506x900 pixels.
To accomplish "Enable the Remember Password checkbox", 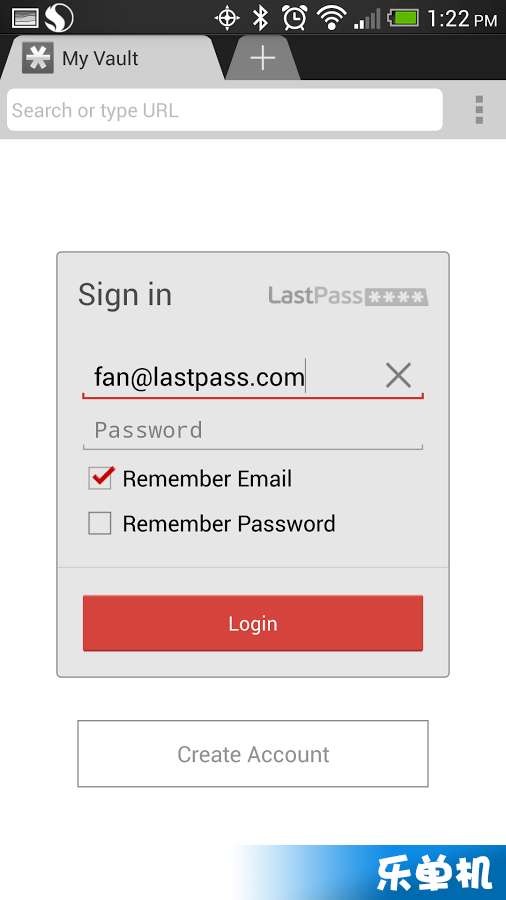I will [x=100, y=523].
